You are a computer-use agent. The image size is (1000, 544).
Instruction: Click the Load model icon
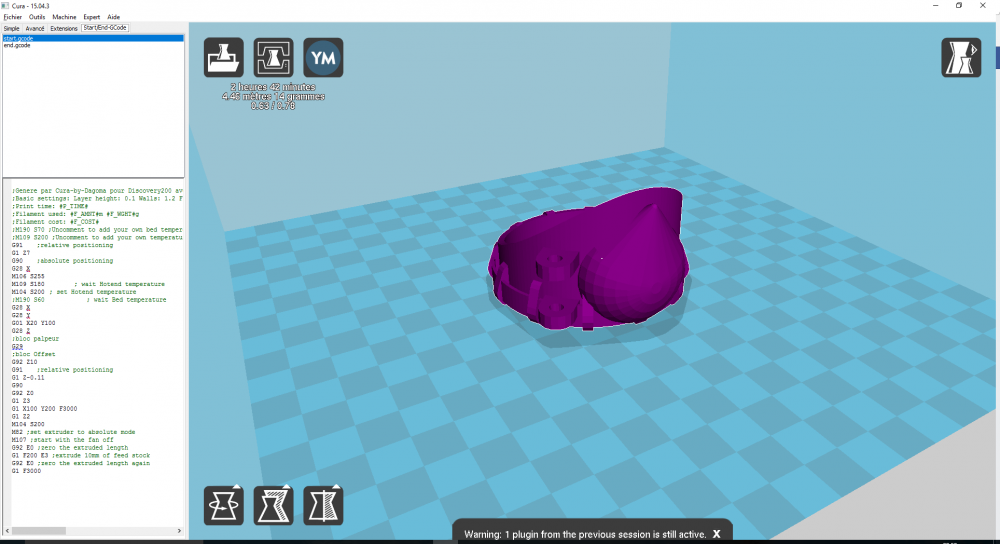click(223, 57)
